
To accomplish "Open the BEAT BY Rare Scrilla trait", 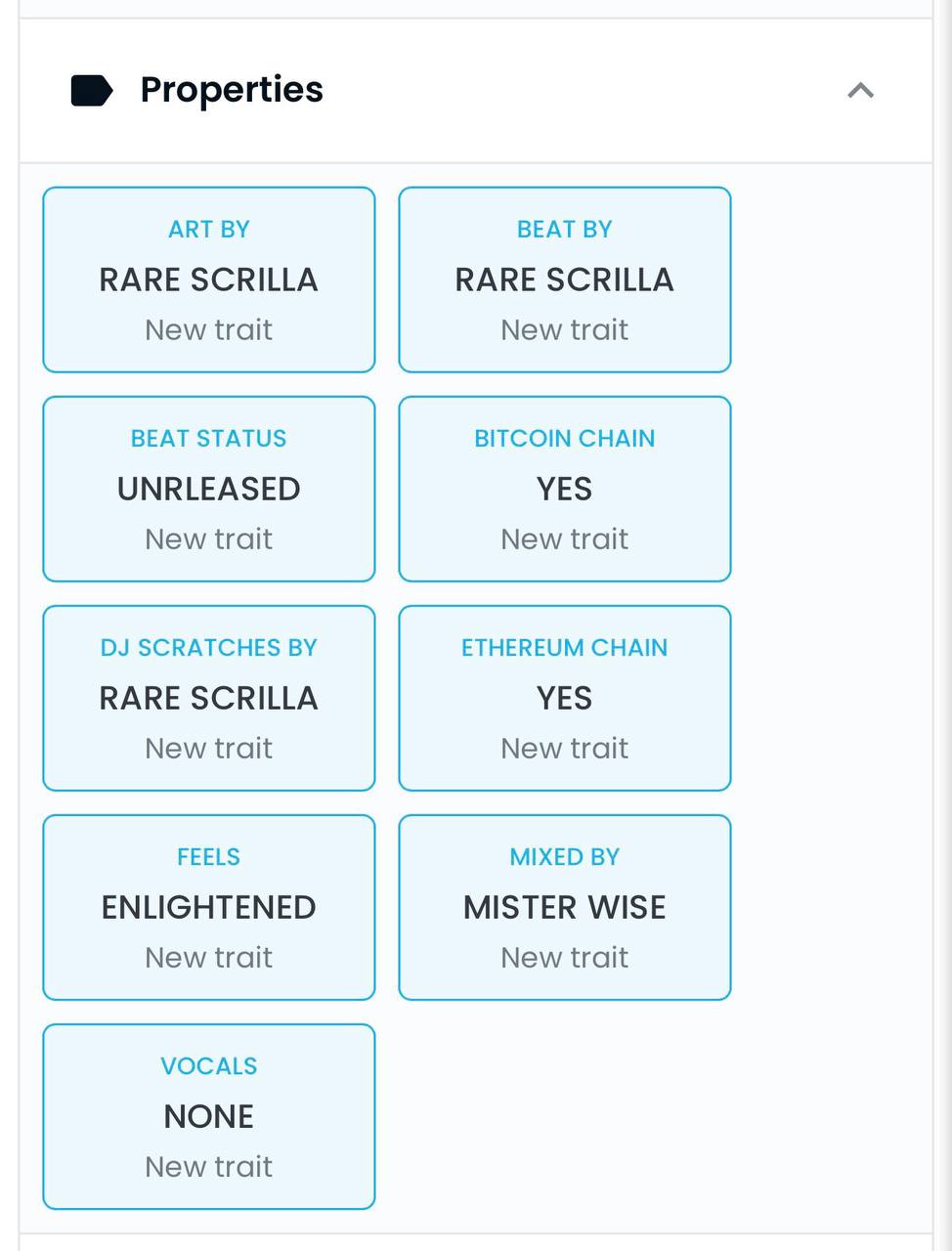I will [565, 280].
